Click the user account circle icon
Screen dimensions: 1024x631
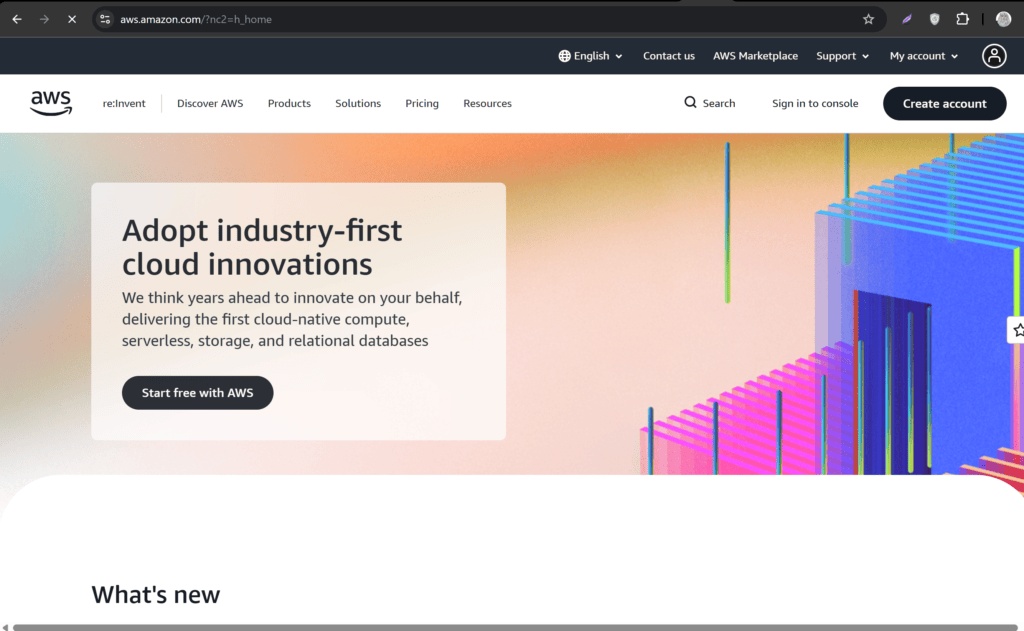(994, 56)
